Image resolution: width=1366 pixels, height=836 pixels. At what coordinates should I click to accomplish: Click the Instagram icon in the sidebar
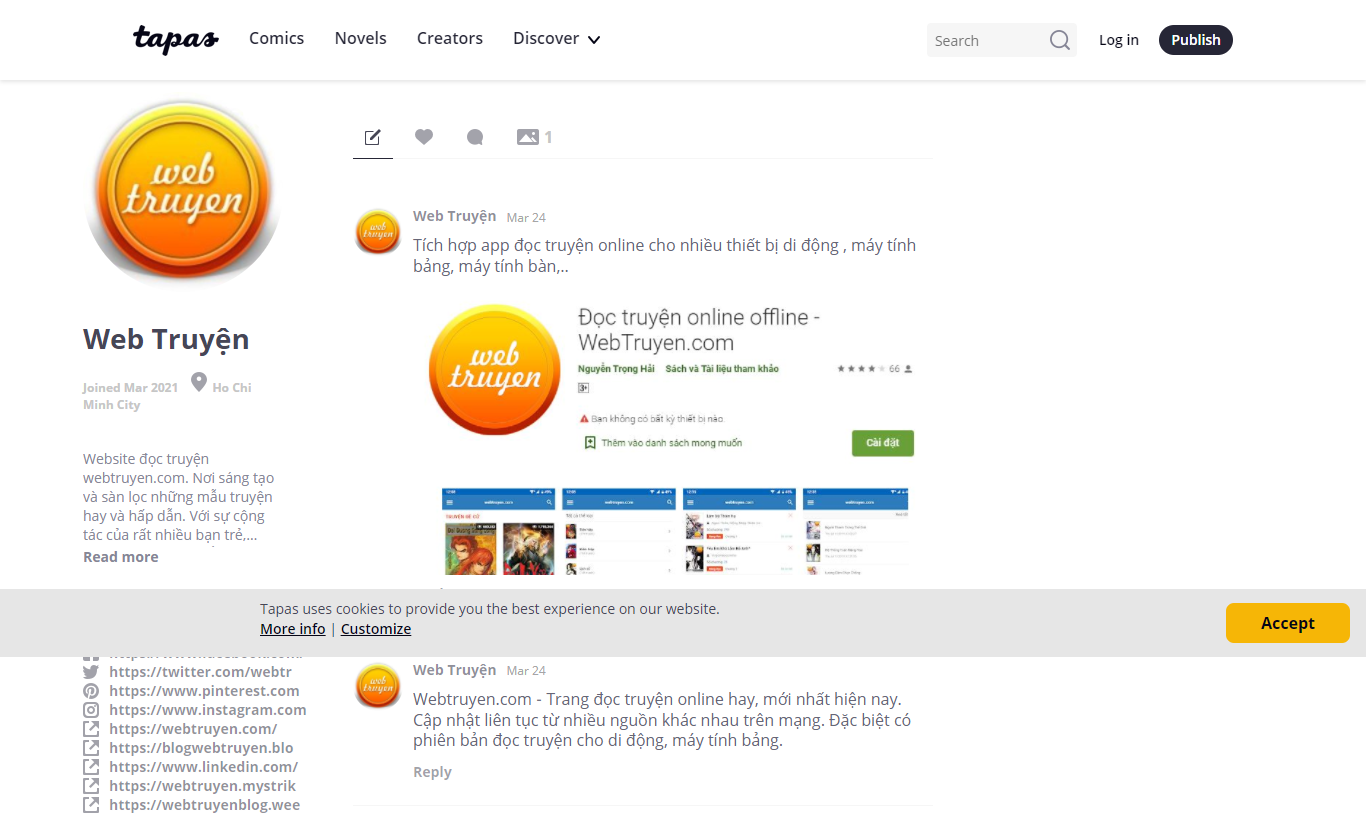91,710
